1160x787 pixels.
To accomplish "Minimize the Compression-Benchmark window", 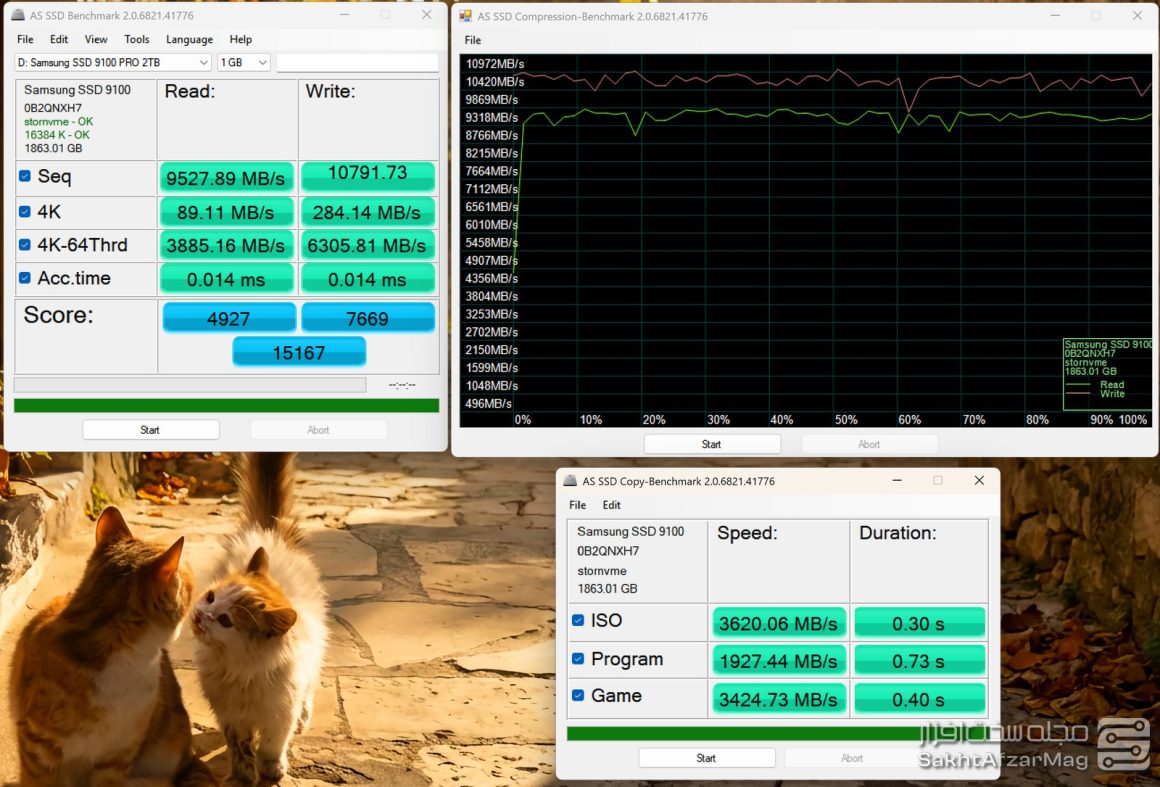I will click(1053, 16).
